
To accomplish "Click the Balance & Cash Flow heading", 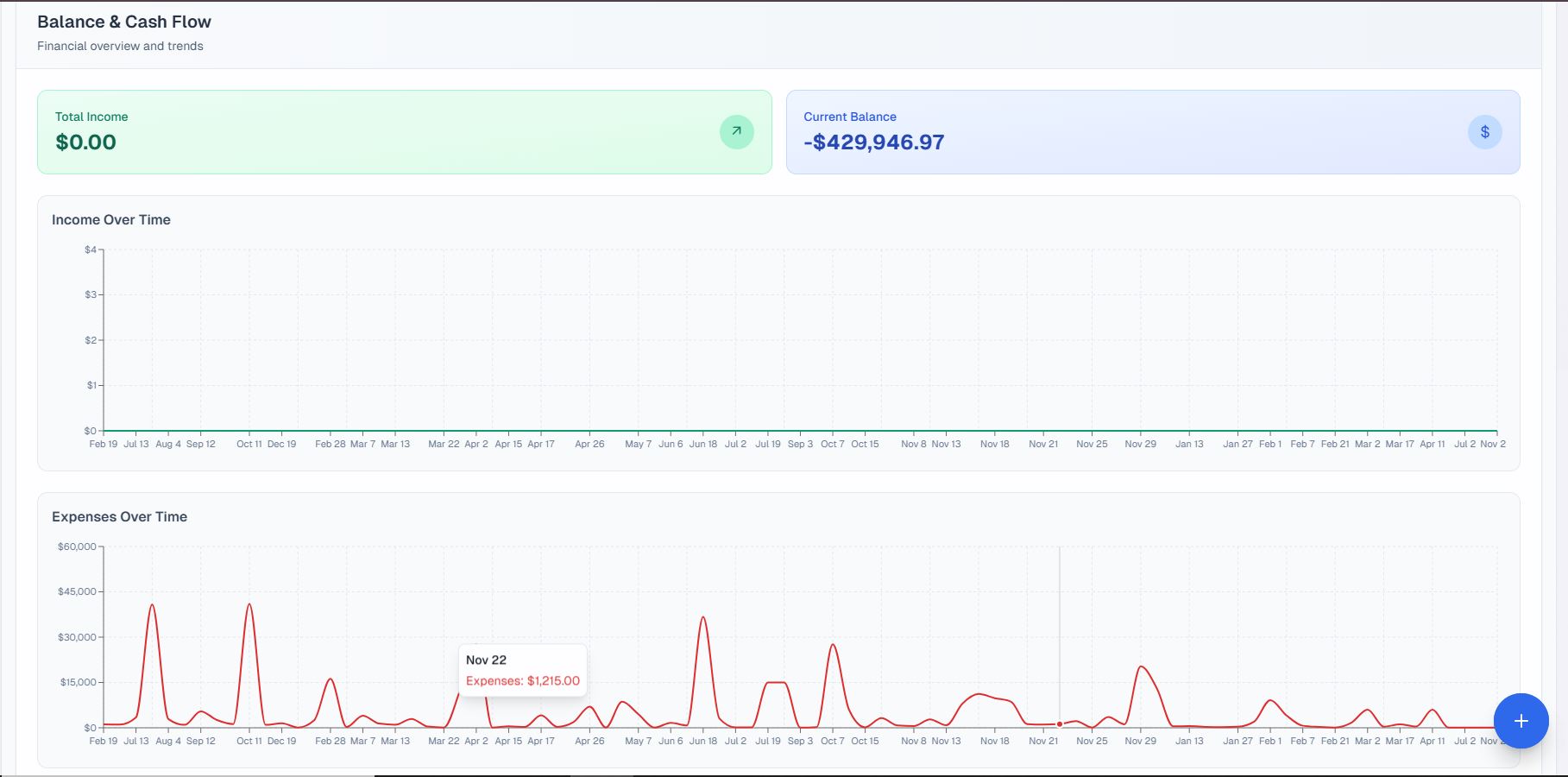I will point(123,22).
